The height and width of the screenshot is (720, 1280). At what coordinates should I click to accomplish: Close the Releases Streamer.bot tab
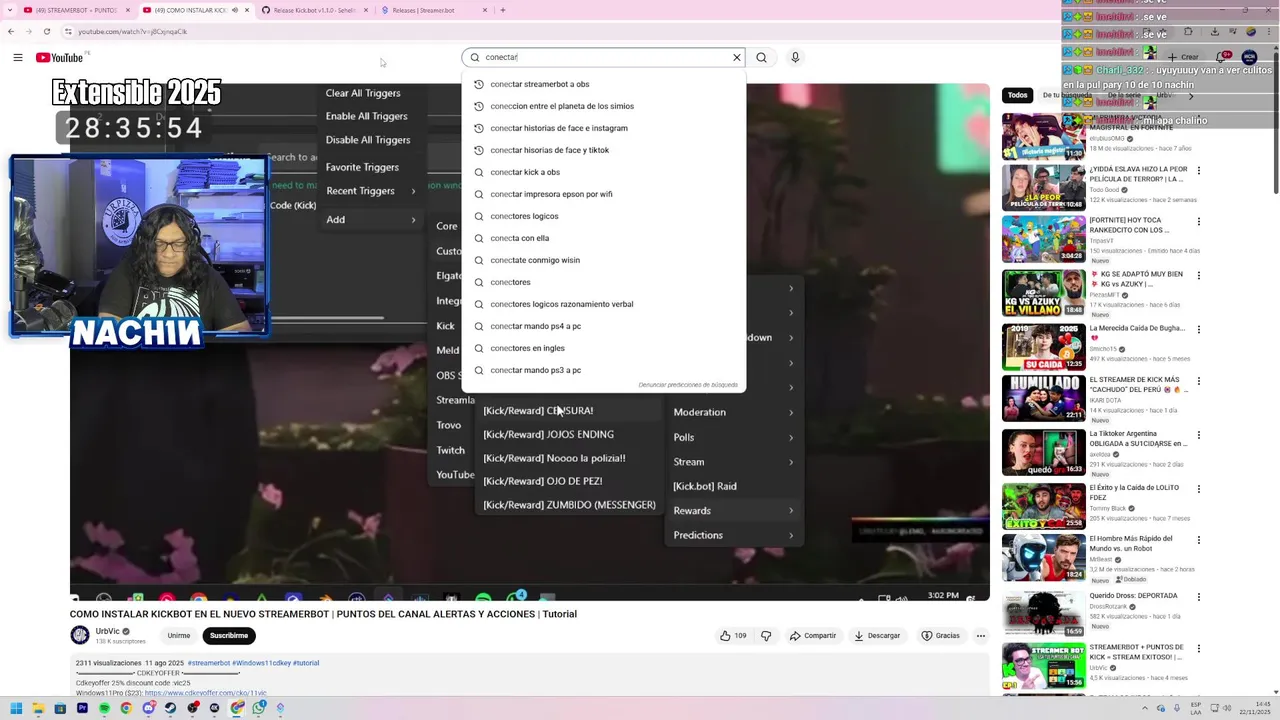[485, 10]
